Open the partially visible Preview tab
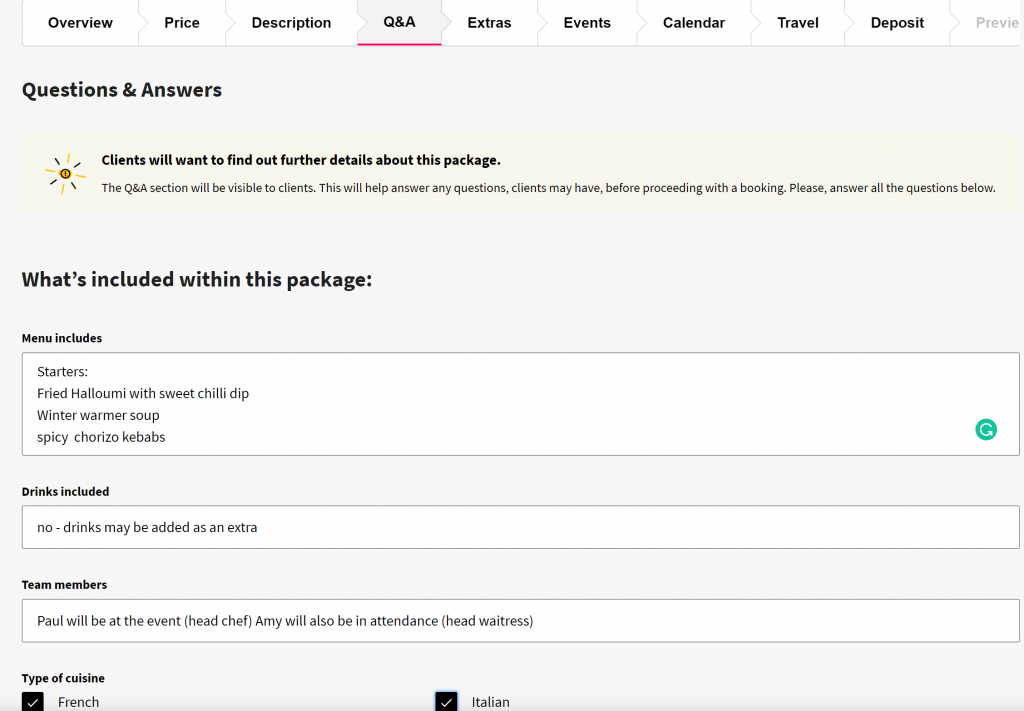This screenshot has width=1024, height=711. point(996,23)
